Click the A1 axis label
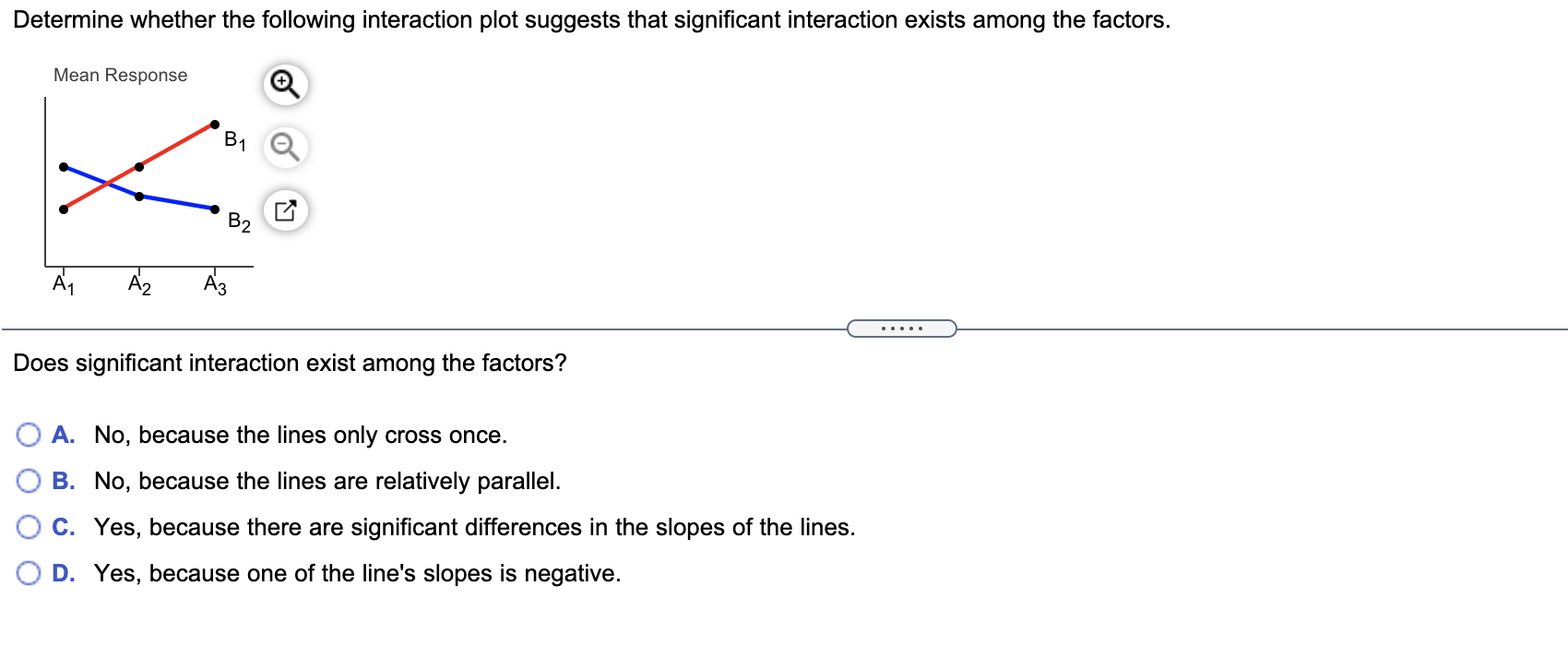The image size is (1568, 670). (x=62, y=284)
